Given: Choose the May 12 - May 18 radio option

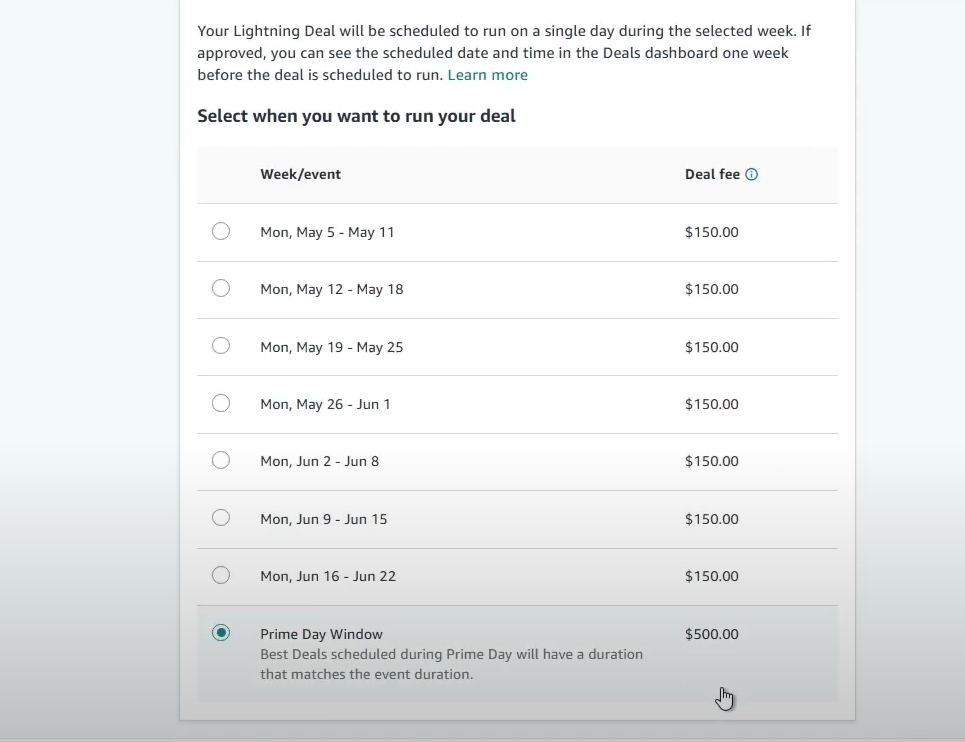Looking at the screenshot, I should point(221,288).
